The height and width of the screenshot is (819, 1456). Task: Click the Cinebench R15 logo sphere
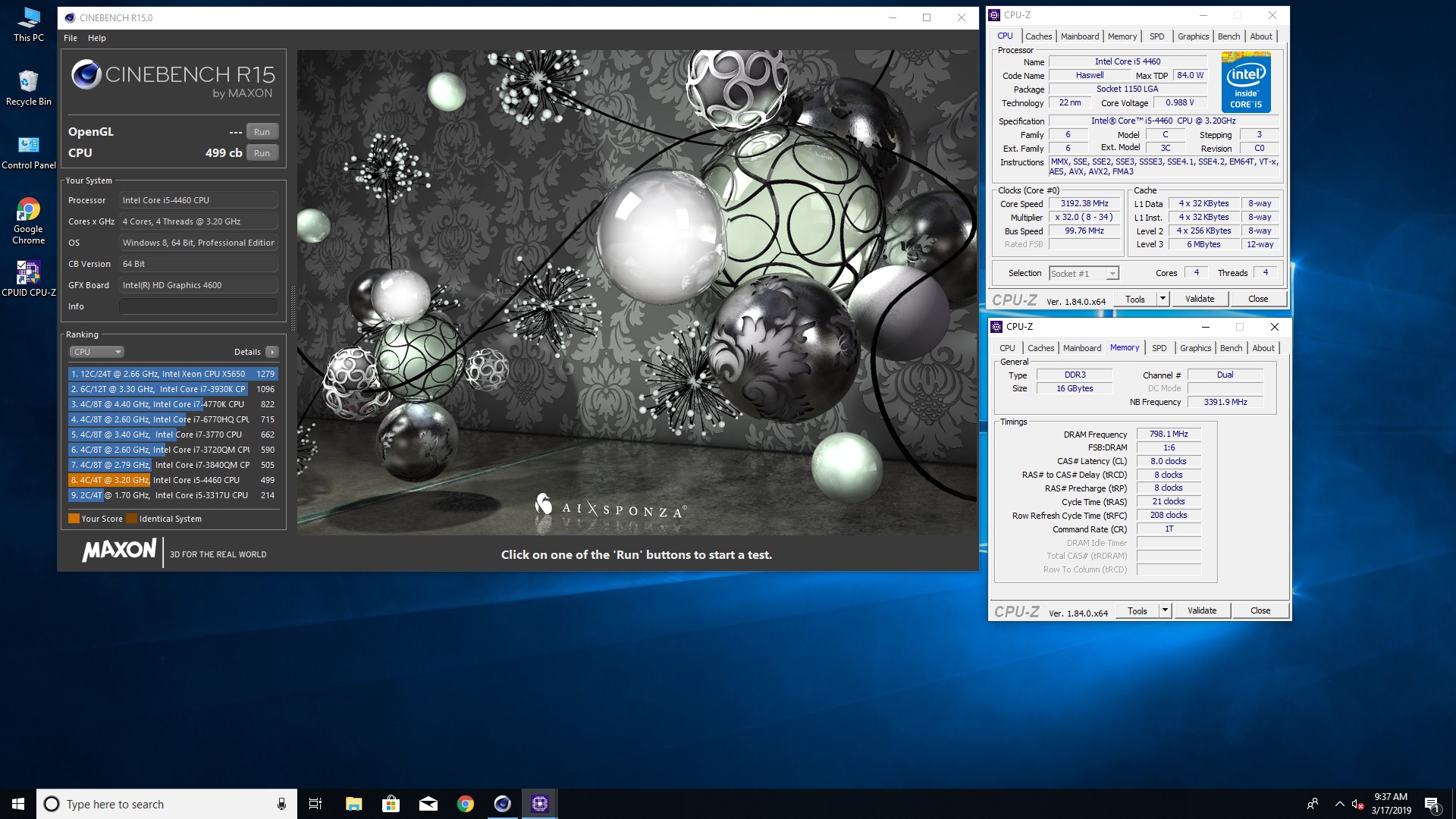[x=86, y=74]
